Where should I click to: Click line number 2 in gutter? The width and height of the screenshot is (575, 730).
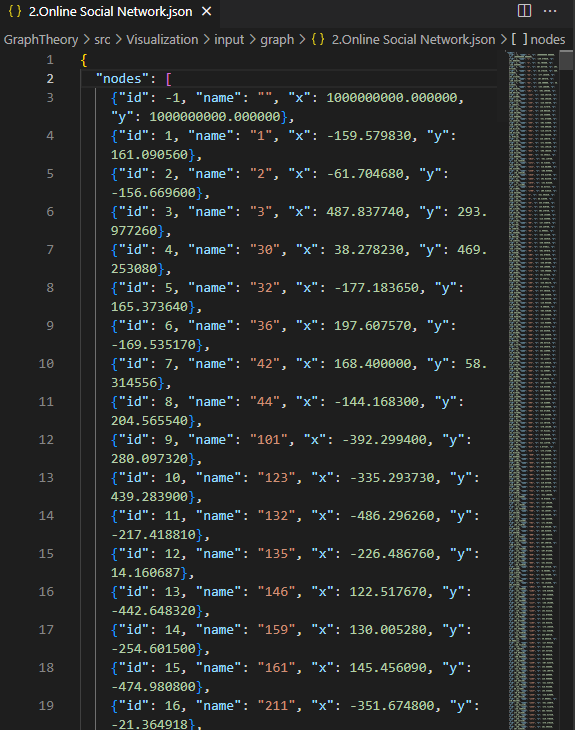[x=50, y=79]
